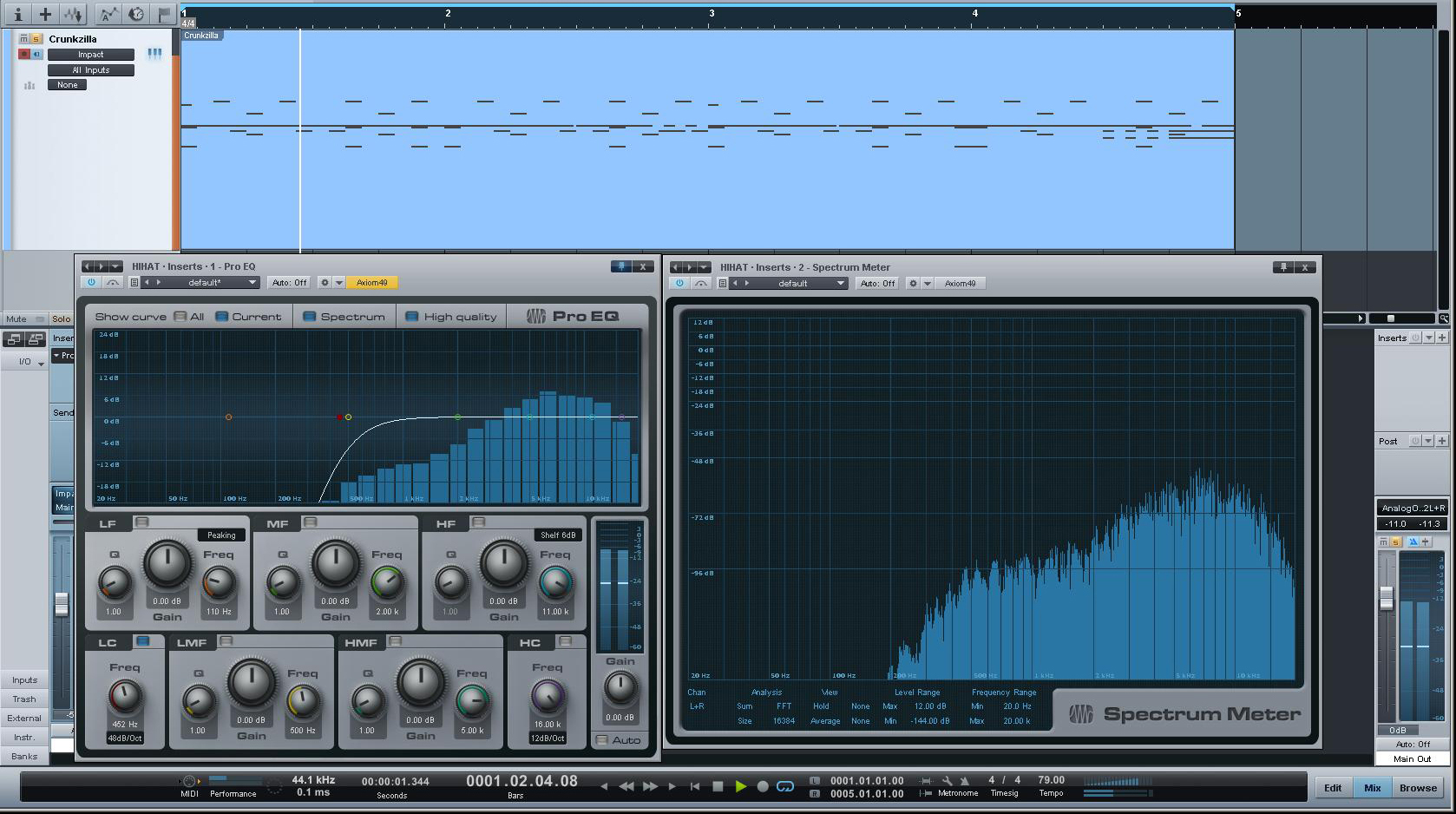1456x814 pixels.
Task: Open the HF Shelf 6dB type menu
Action: [x=558, y=535]
